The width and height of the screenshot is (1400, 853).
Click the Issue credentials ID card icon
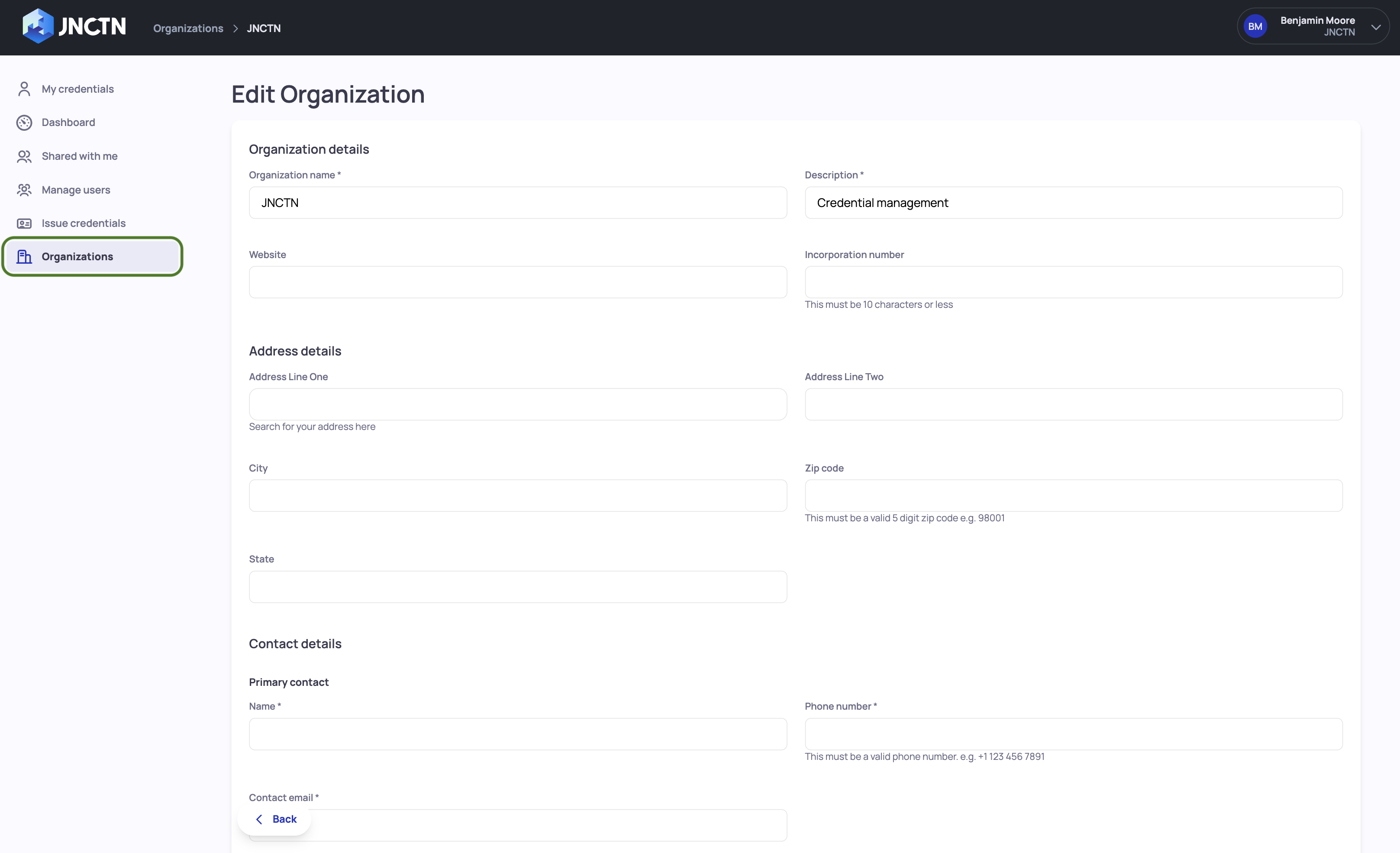[24, 223]
